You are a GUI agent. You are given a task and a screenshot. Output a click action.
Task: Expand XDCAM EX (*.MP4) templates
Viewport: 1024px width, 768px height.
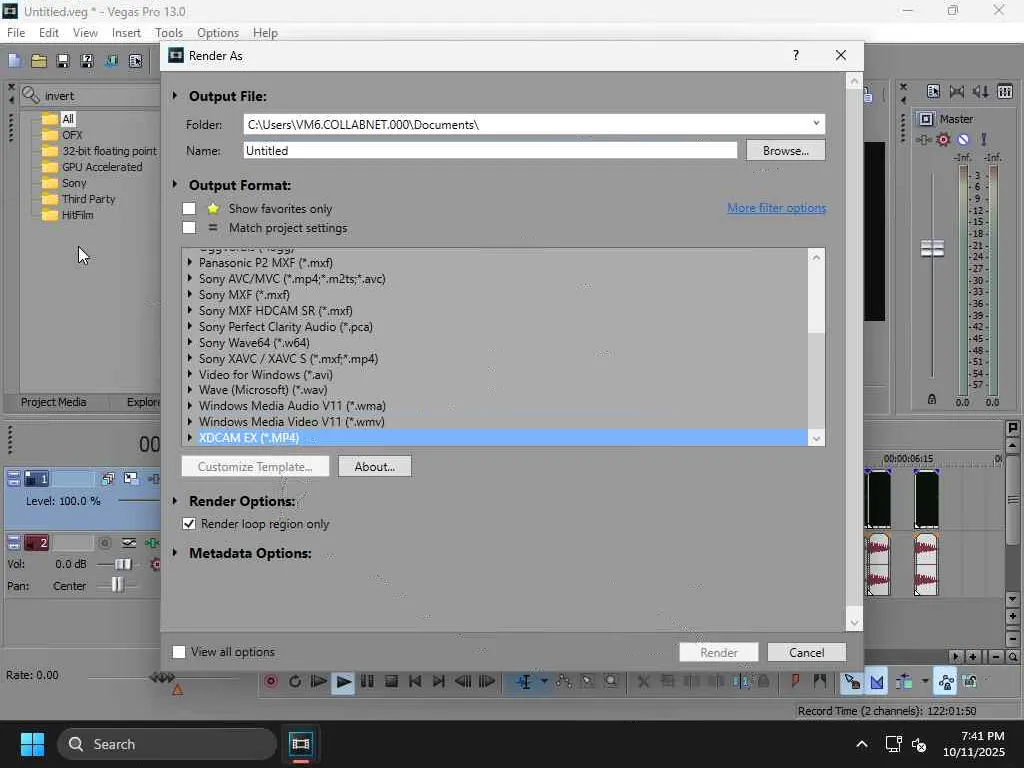click(x=189, y=438)
